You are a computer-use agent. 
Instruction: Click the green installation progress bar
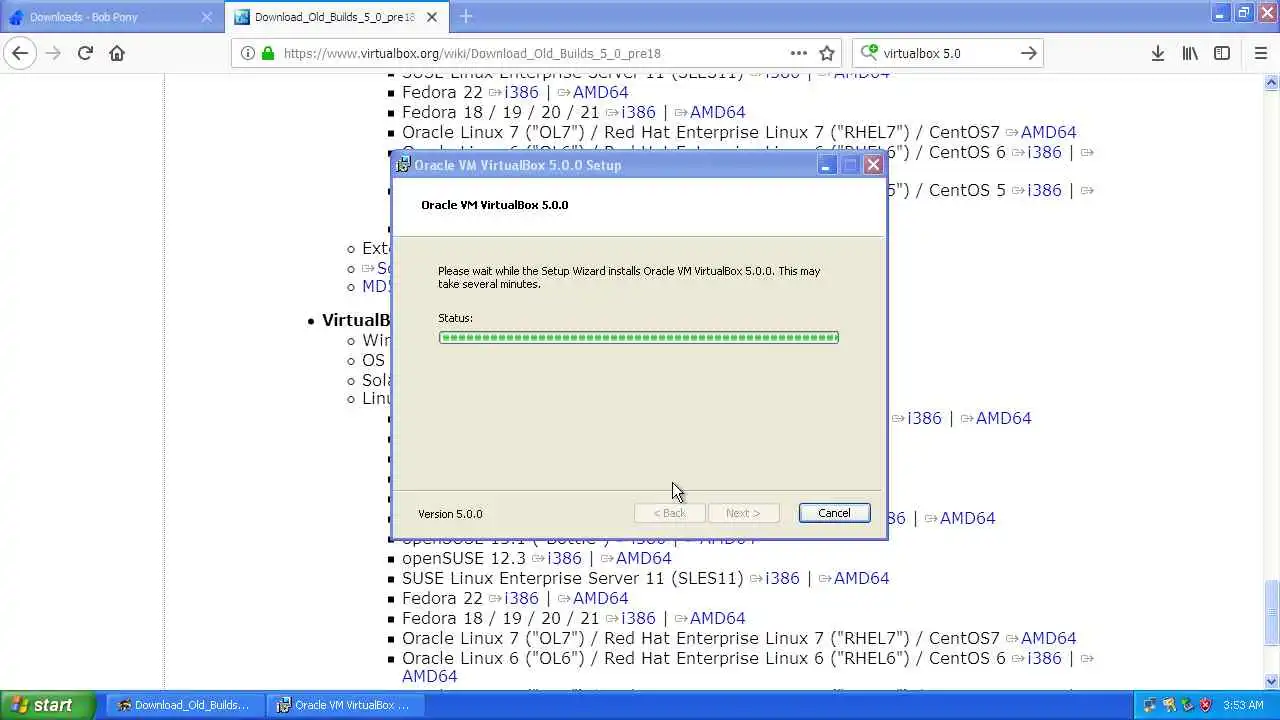point(638,337)
